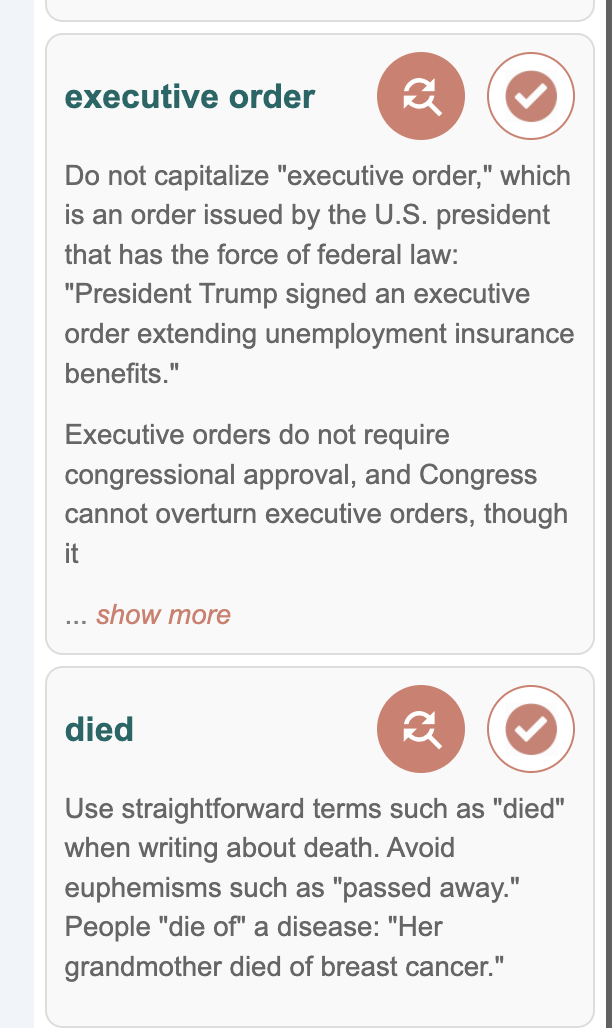
Task: Click the partially visible card at top
Action: pos(320,10)
